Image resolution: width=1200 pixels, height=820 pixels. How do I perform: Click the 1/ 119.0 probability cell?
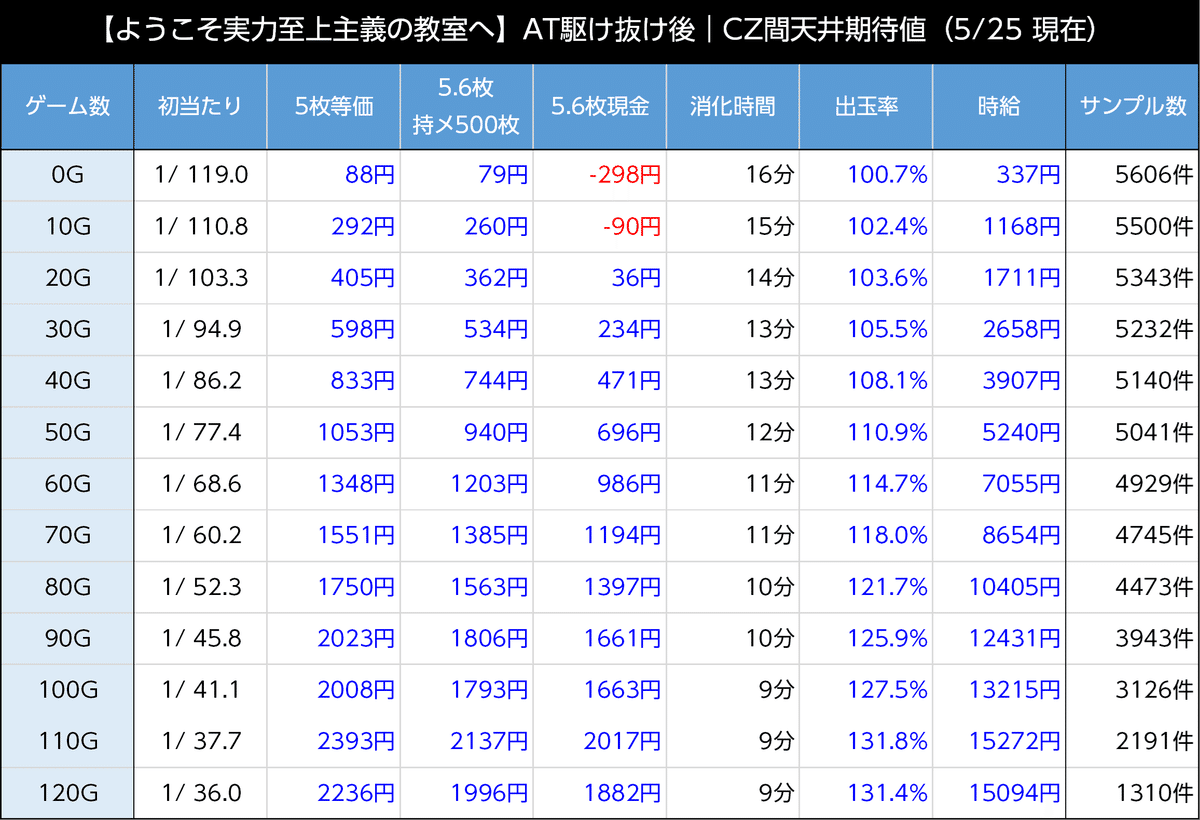tap(200, 175)
